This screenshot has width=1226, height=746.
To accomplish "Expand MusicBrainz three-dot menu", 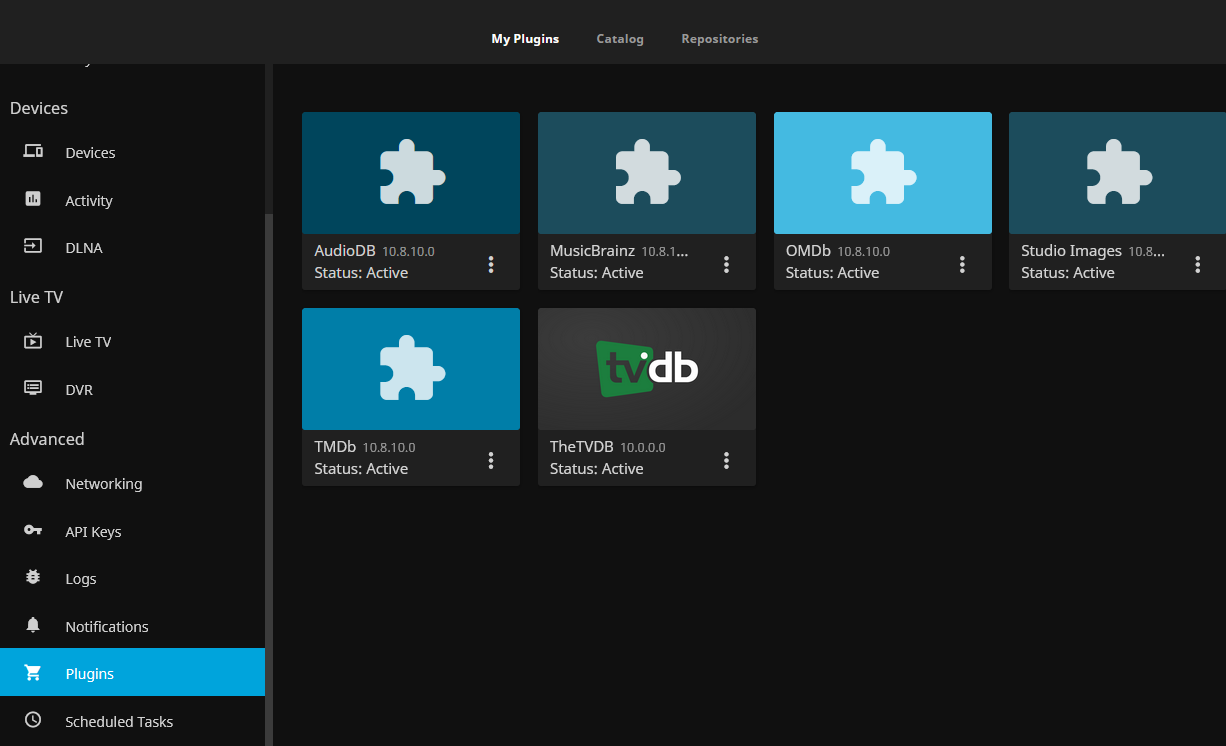I will tap(727, 264).
